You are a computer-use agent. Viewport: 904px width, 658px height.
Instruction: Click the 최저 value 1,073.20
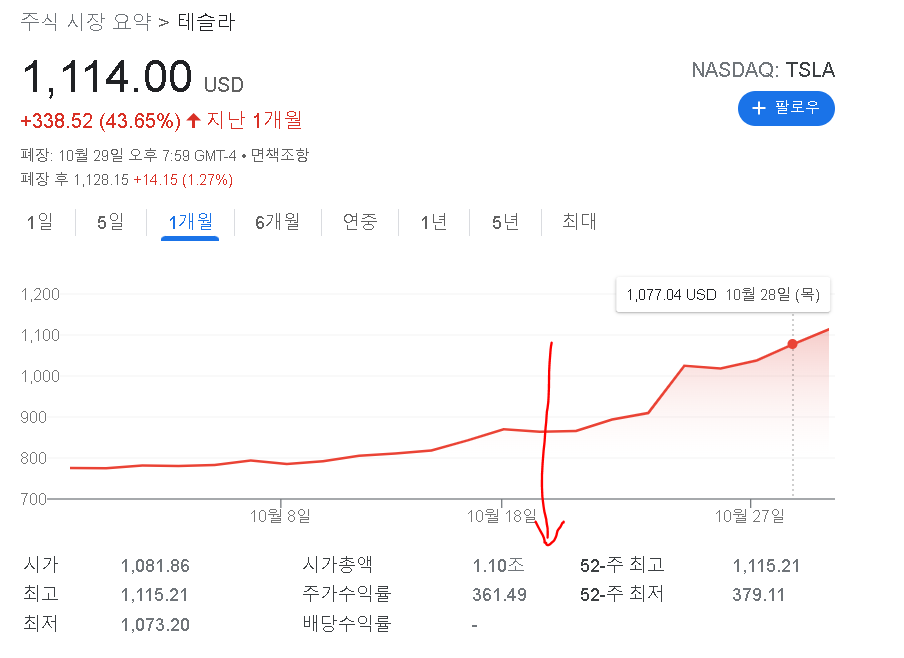coord(155,625)
